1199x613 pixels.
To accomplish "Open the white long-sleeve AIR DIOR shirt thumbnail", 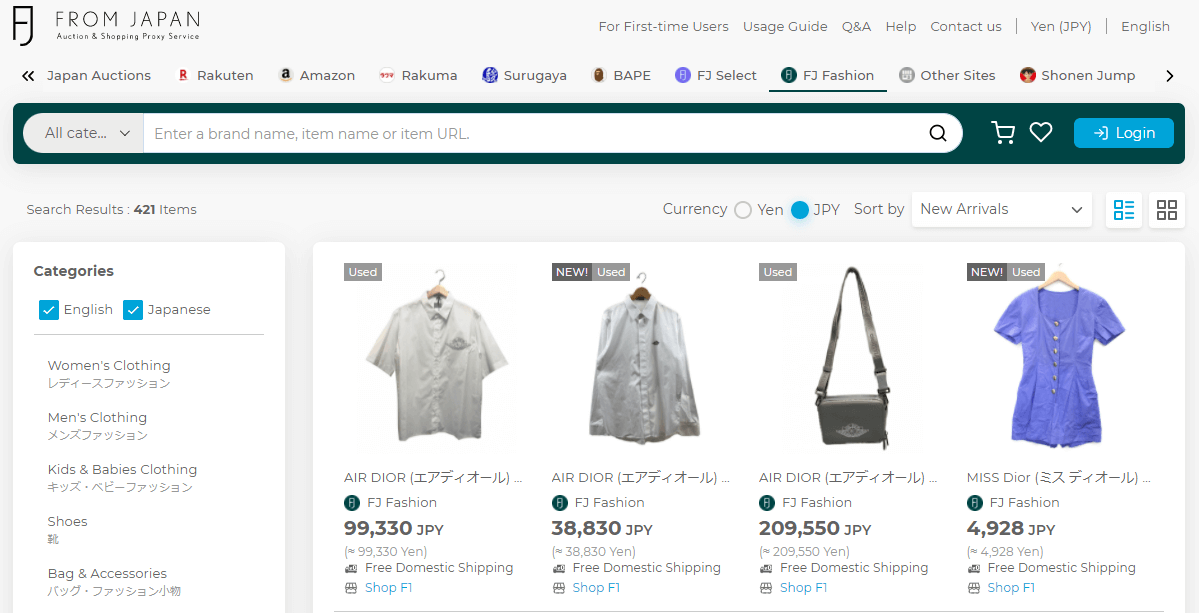I will 644,358.
